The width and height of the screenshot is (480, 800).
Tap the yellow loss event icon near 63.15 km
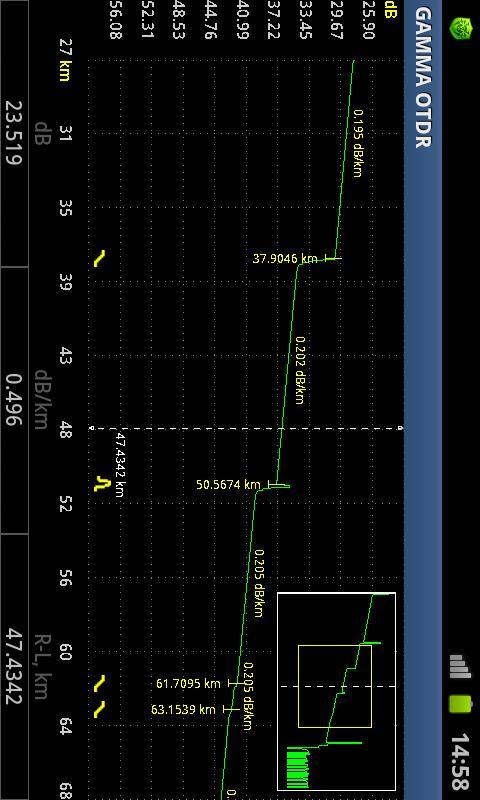99,710
